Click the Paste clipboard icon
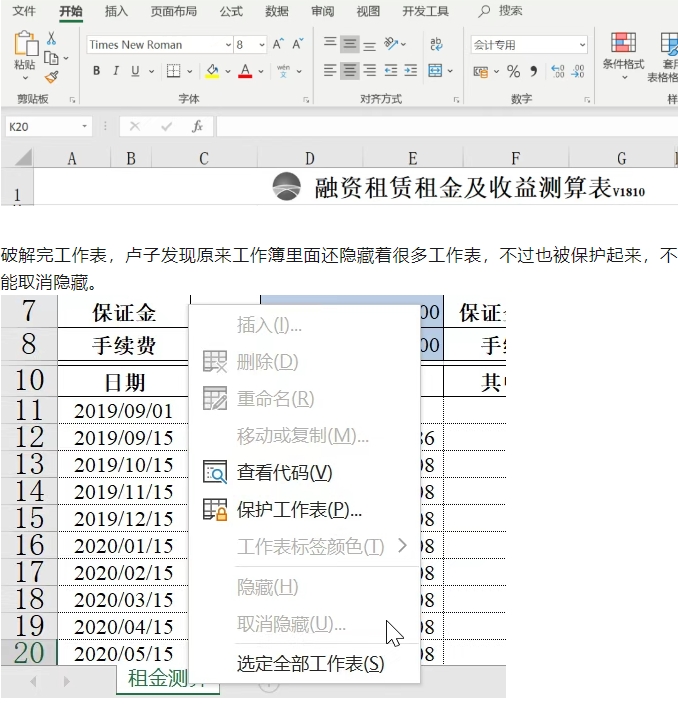Screen dimensions: 678x711 click(25, 48)
